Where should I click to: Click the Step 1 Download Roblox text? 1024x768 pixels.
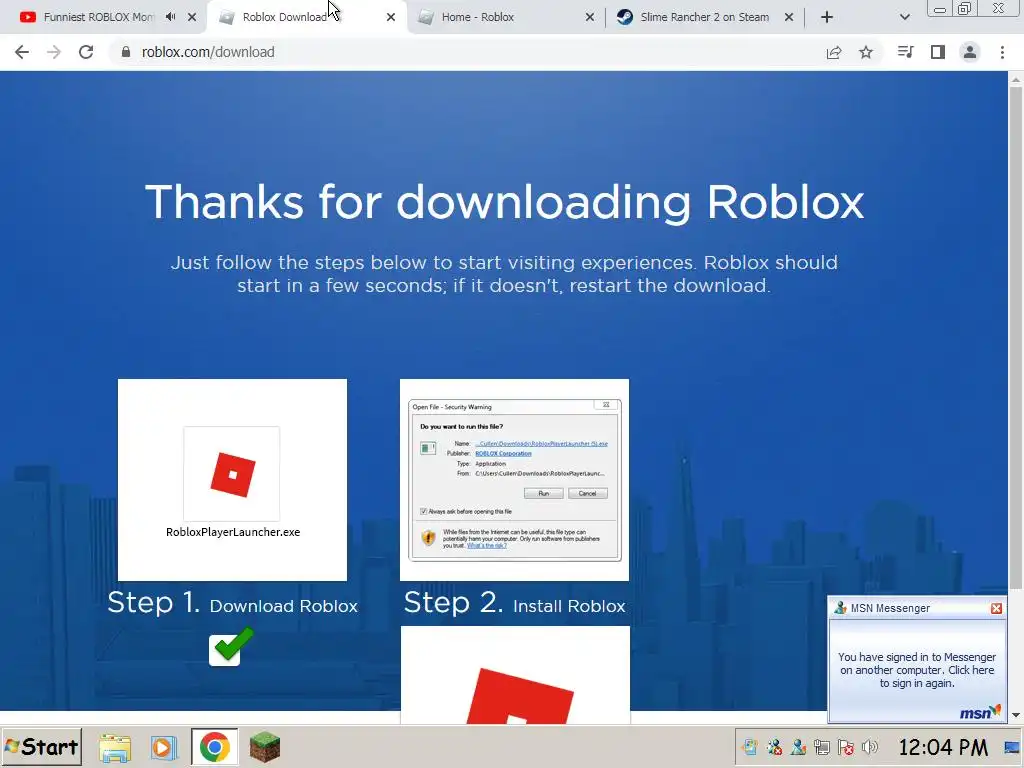click(232, 603)
